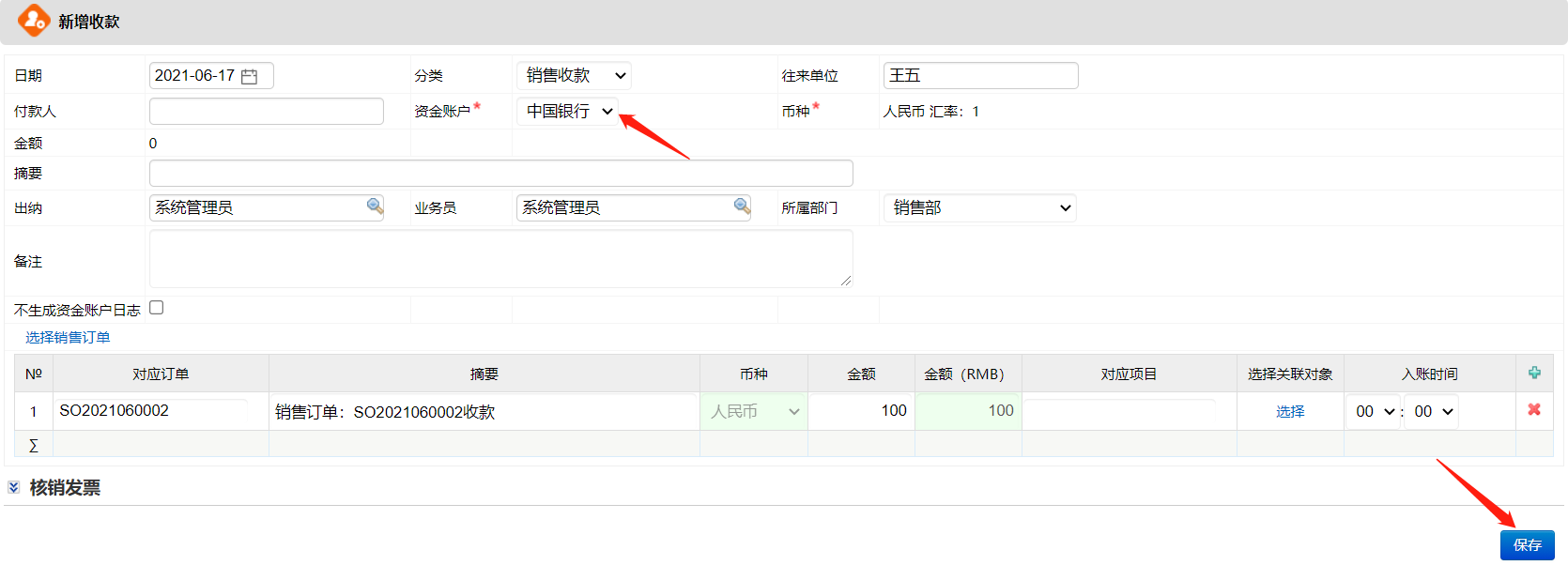Viewport: 1568px width, 565px height.
Task: Click the 人民币 汇率: 1 text
Action: 931,111
